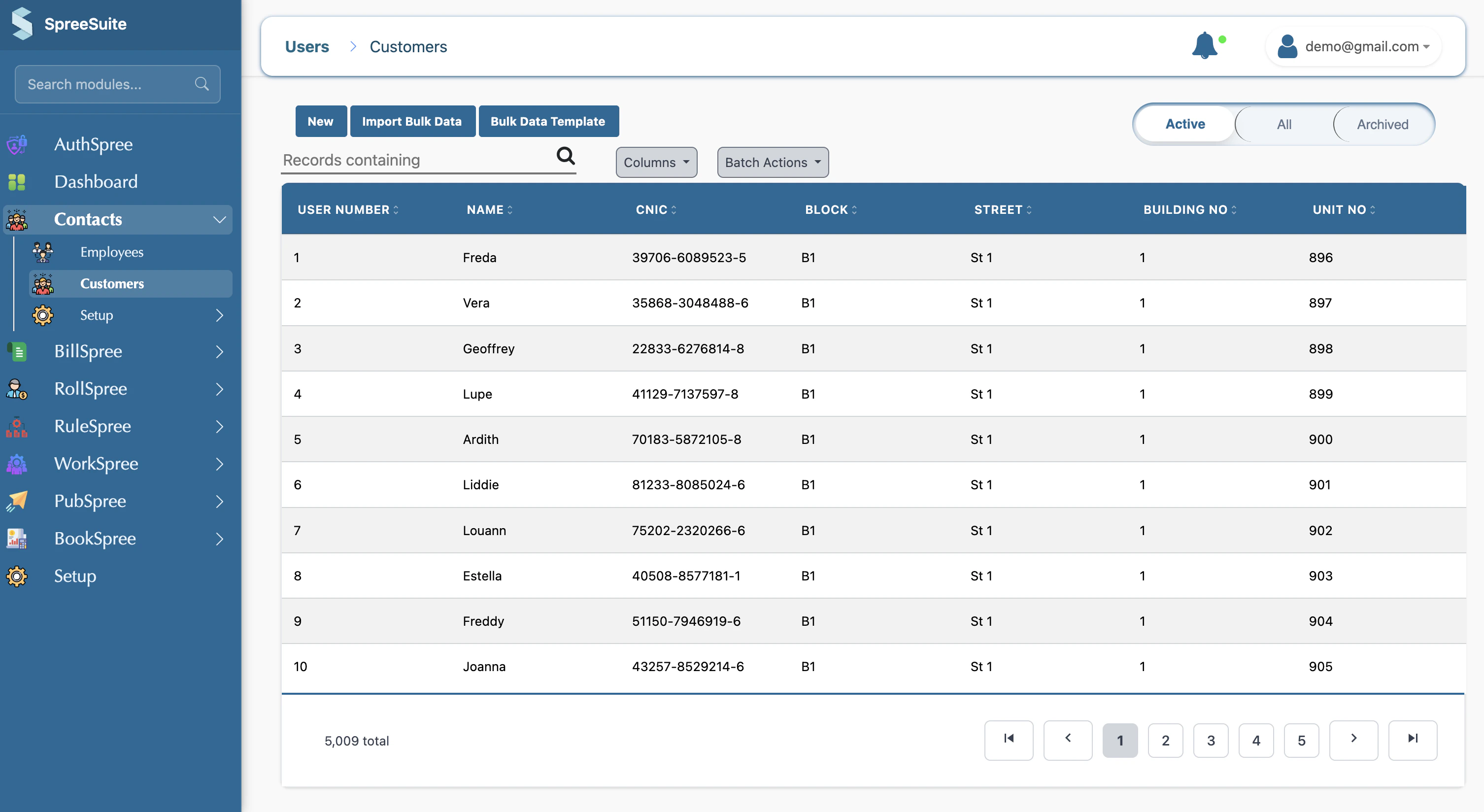The image size is (1484, 812).
Task: Open the Employees icon under Contacts
Action: 43,252
